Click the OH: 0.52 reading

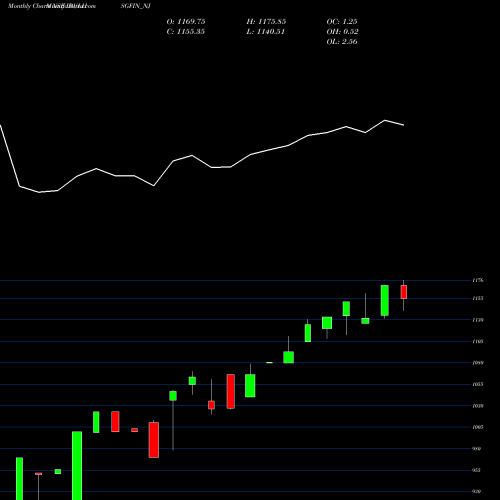point(343,32)
